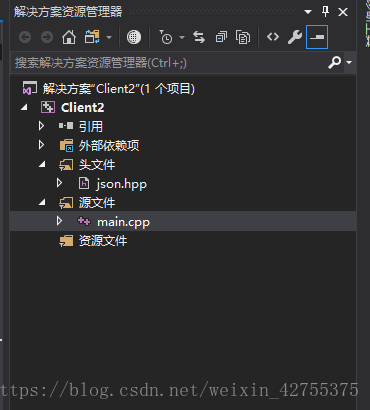This screenshot has height=410, width=370.
Task: Select the 头文件 folder
Action: pyautogui.click(x=97, y=165)
